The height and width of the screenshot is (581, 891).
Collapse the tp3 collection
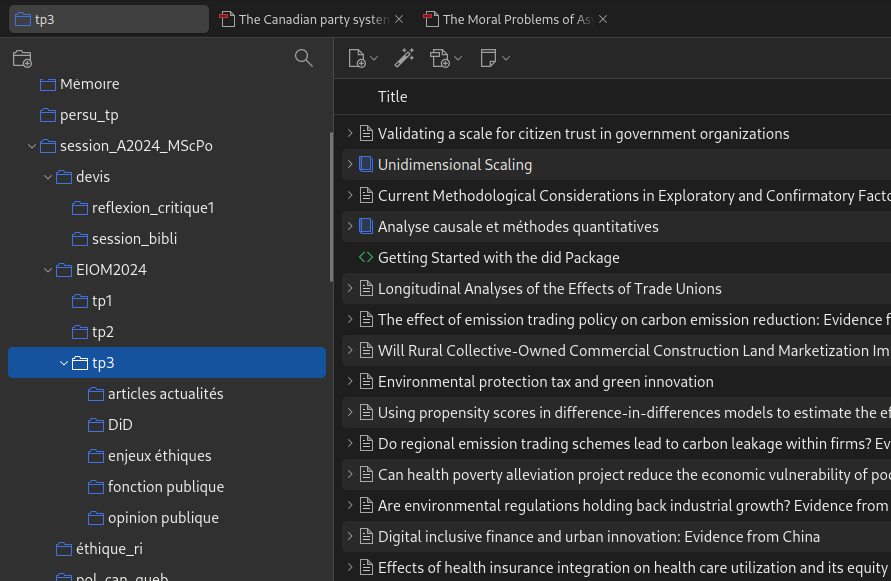64,363
